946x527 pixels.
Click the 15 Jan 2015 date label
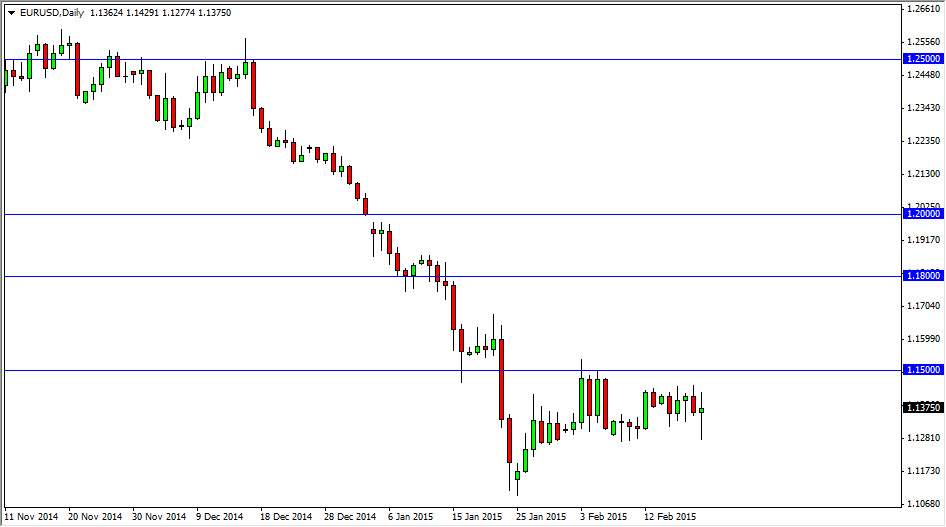(477, 517)
